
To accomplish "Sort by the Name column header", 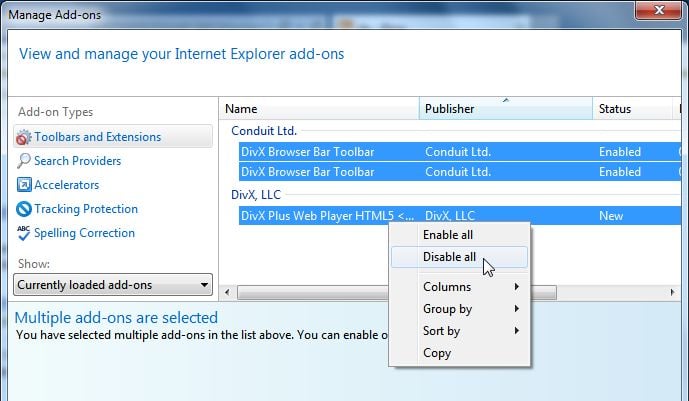I will point(319,108).
